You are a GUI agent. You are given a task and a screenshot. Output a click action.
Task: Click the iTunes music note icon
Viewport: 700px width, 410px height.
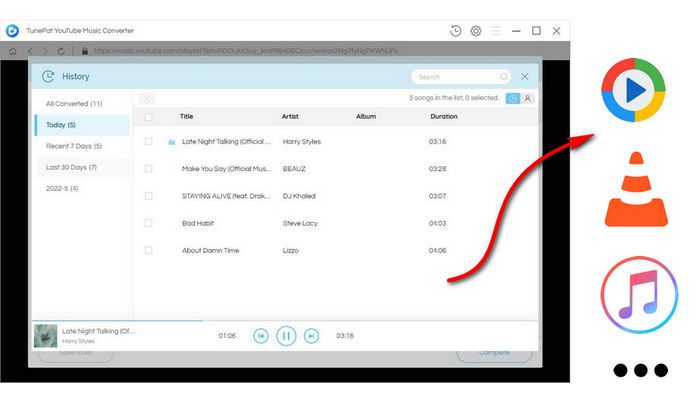639,295
